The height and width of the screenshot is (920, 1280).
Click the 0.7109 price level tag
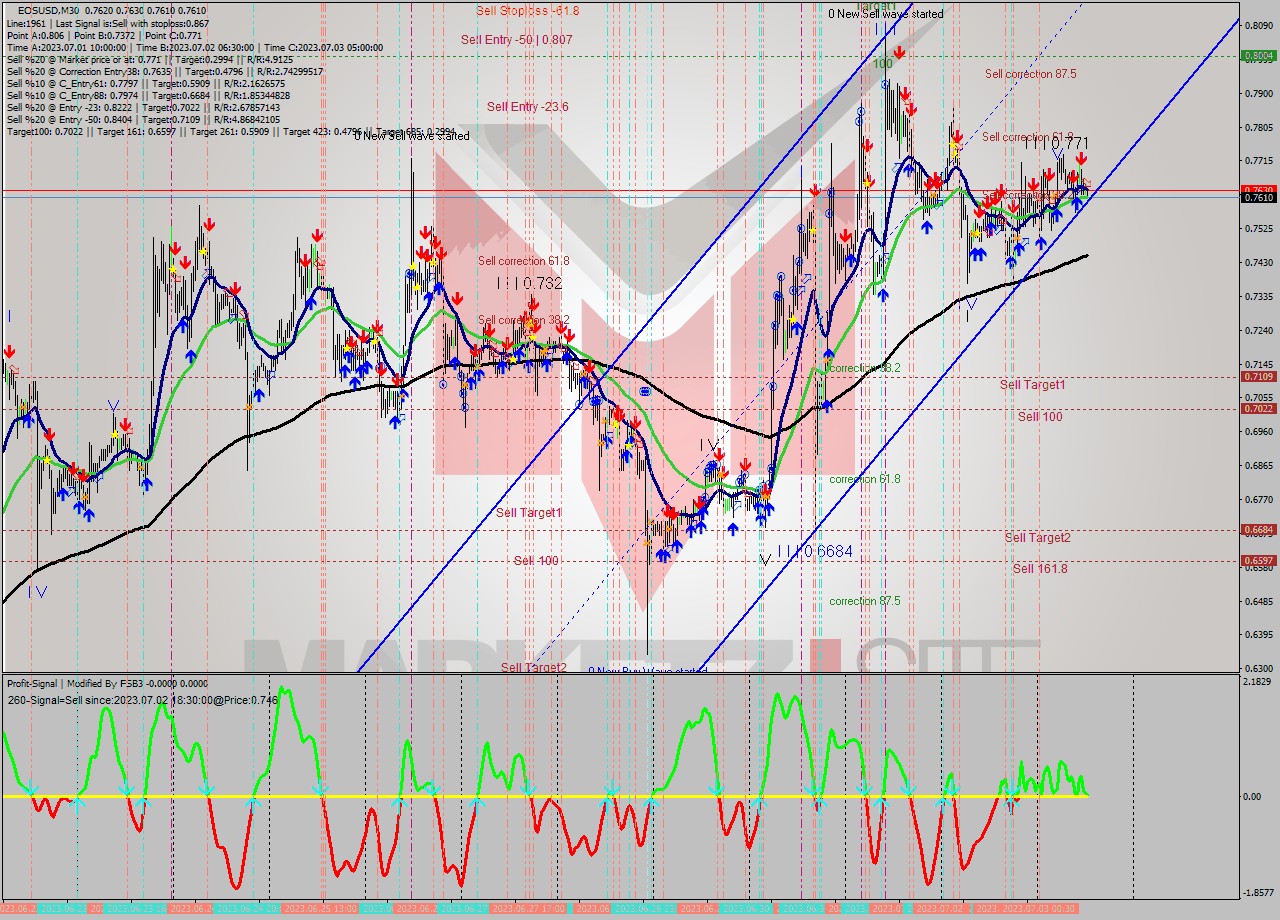pos(1258,377)
